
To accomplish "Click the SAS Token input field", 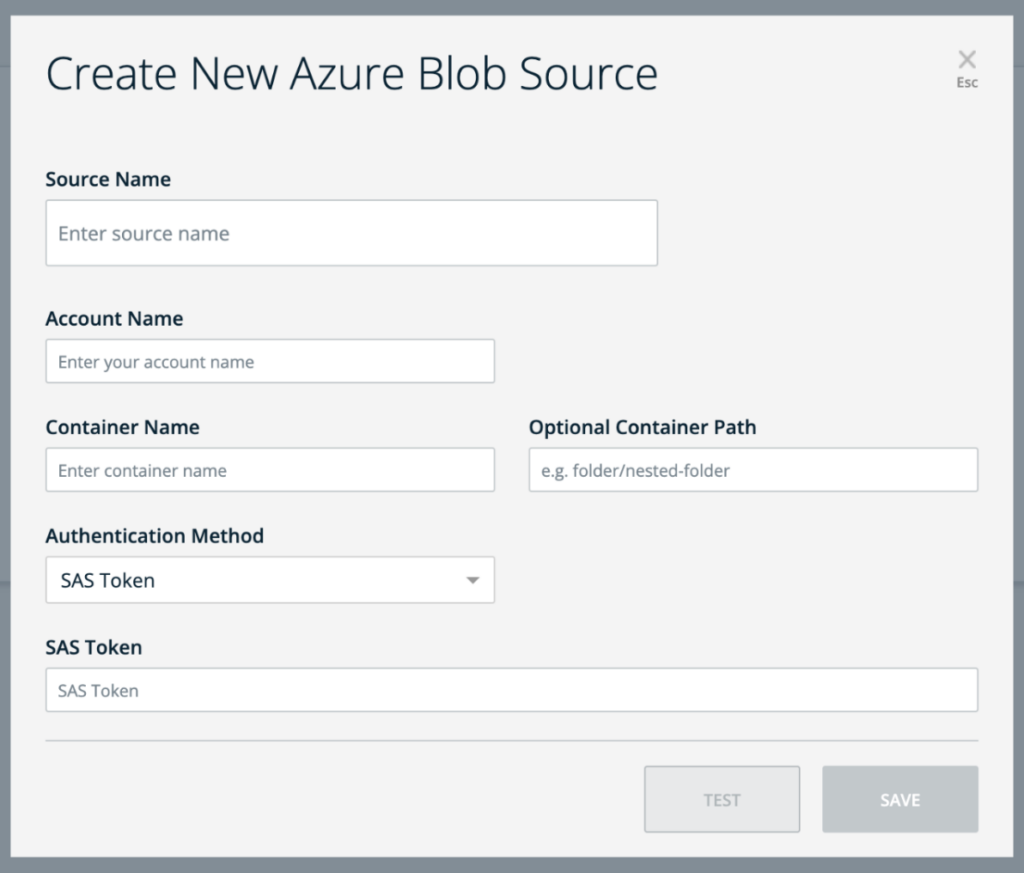I will [511, 689].
